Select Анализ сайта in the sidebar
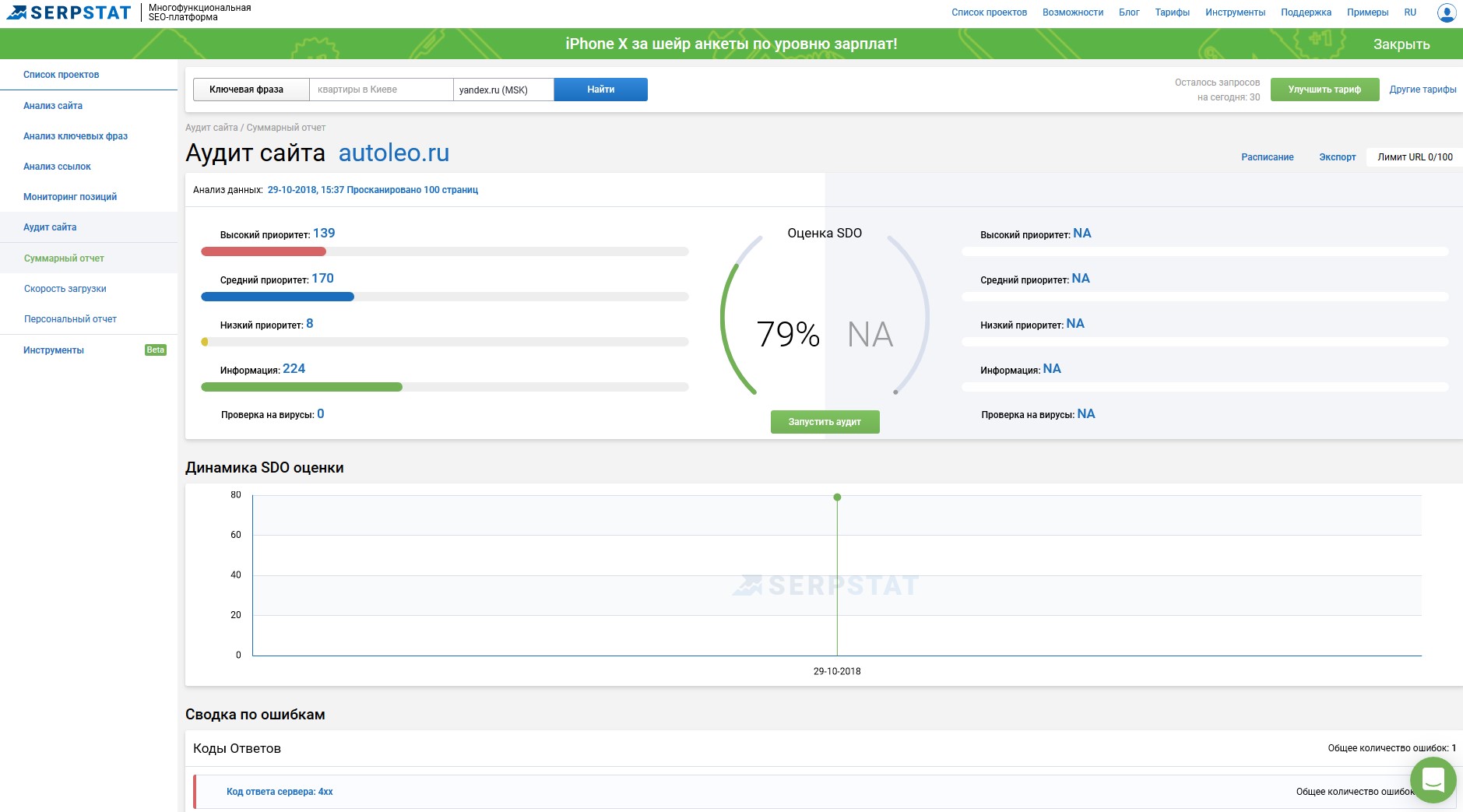Screen dimensions: 1463x812 pos(52,106)
